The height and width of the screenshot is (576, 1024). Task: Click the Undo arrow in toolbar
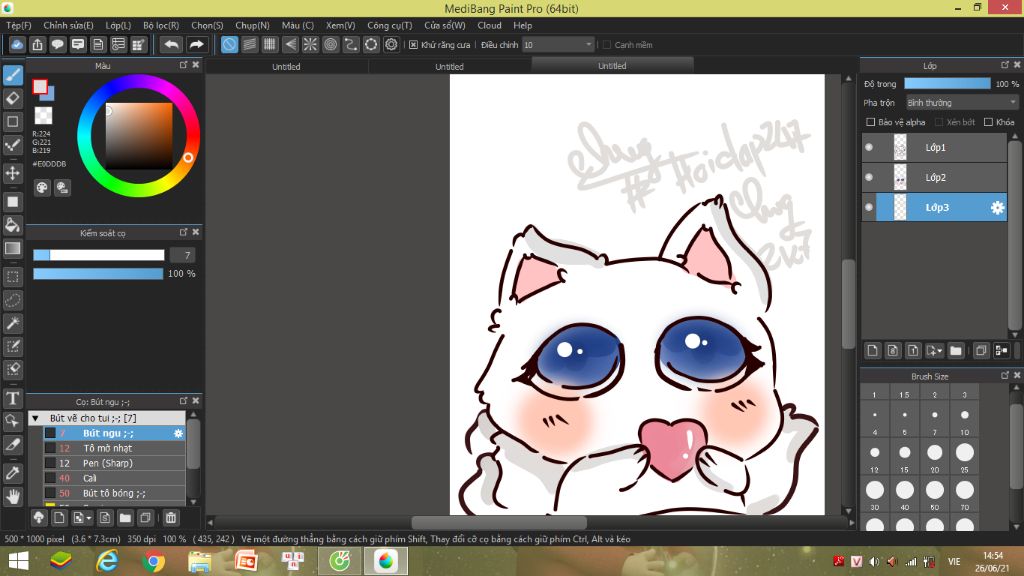(x=172, y=44)
